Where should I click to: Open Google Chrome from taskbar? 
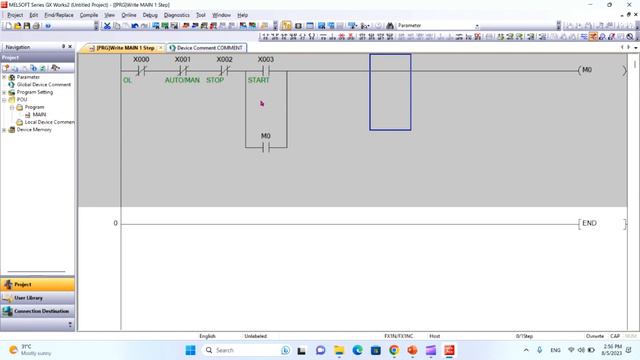[394, 350]
